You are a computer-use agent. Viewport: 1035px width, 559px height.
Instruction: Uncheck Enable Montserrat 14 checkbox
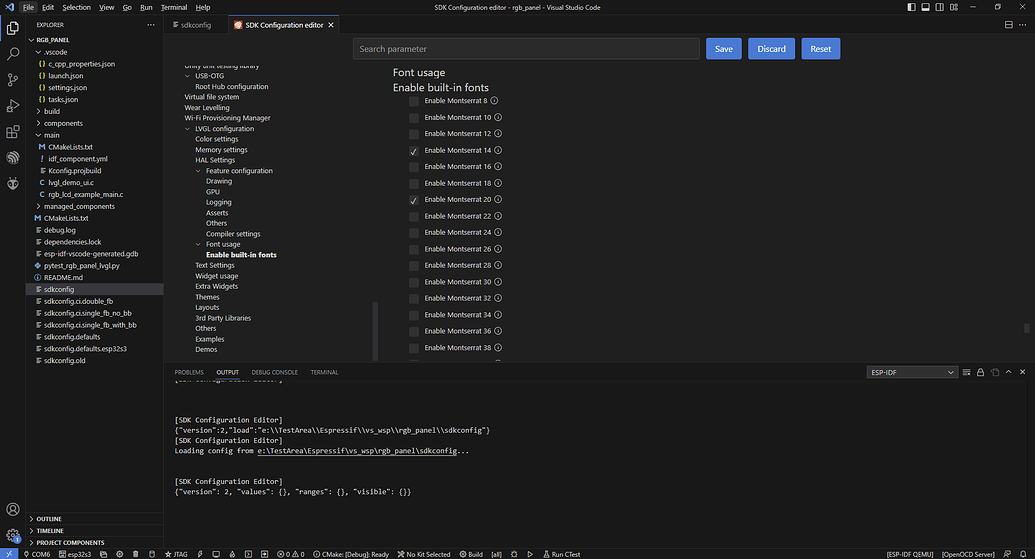414,150
